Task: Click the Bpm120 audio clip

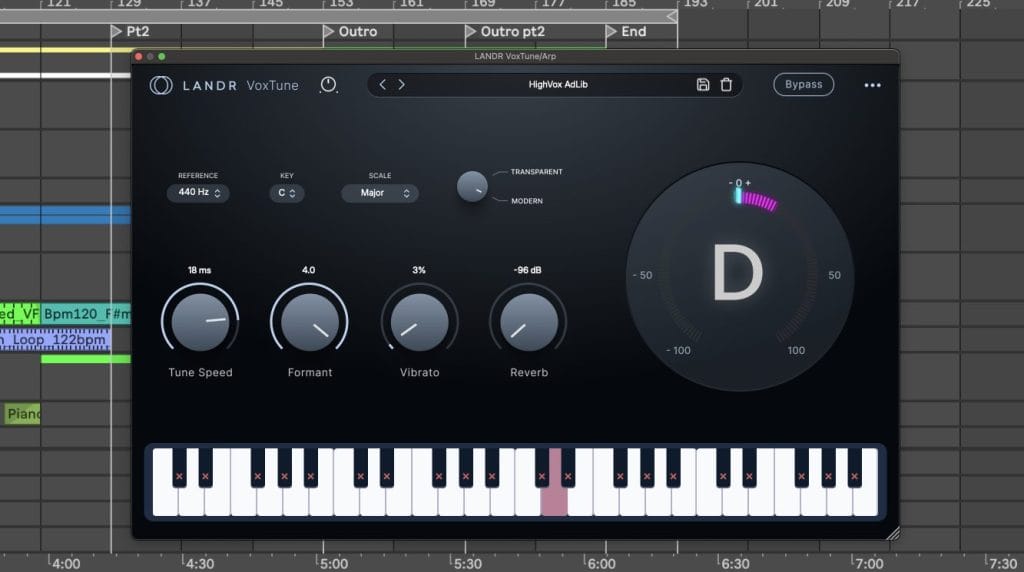Action: (x=85, y=314)
